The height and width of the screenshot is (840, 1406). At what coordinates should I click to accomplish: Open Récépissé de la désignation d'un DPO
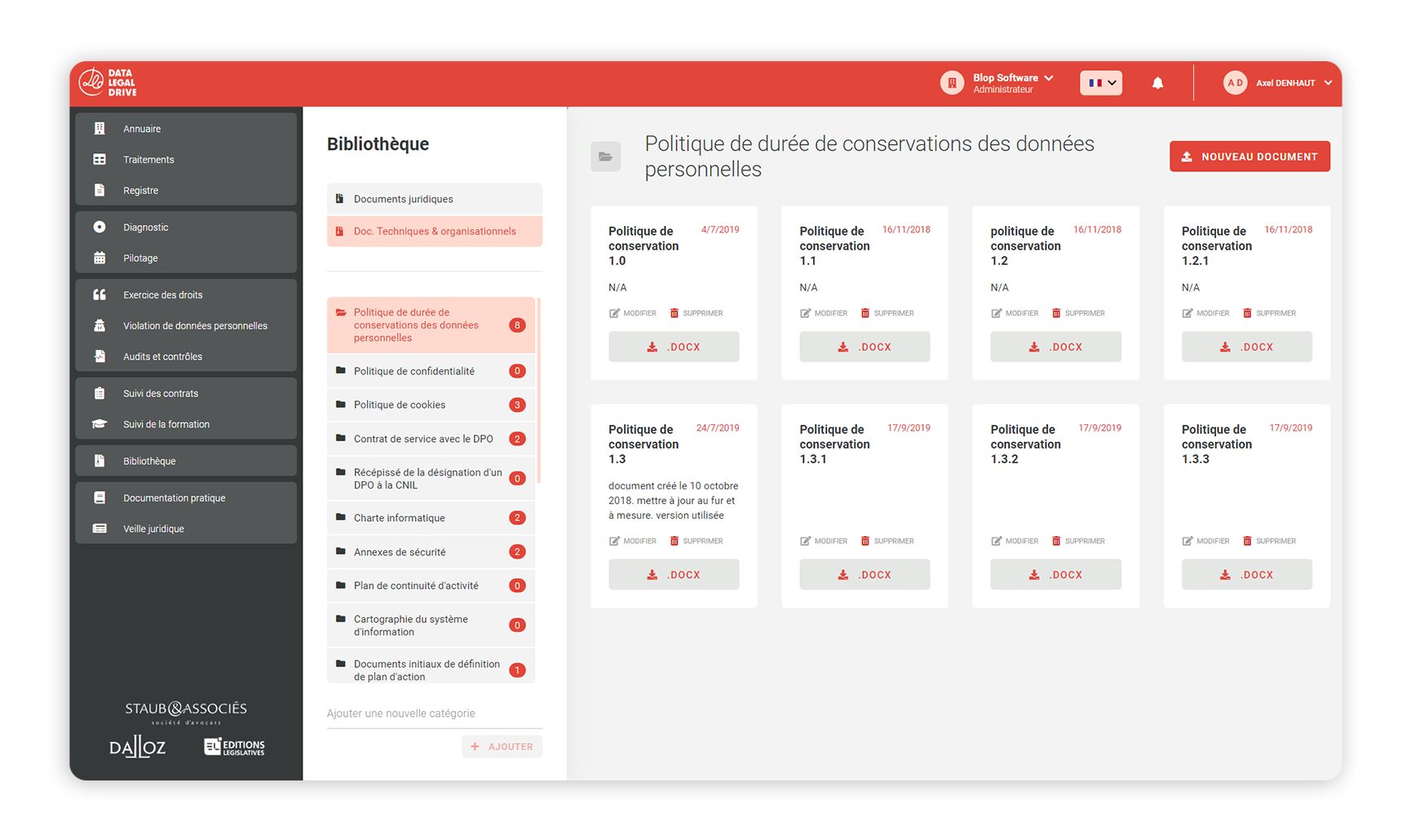coord(431,479)
